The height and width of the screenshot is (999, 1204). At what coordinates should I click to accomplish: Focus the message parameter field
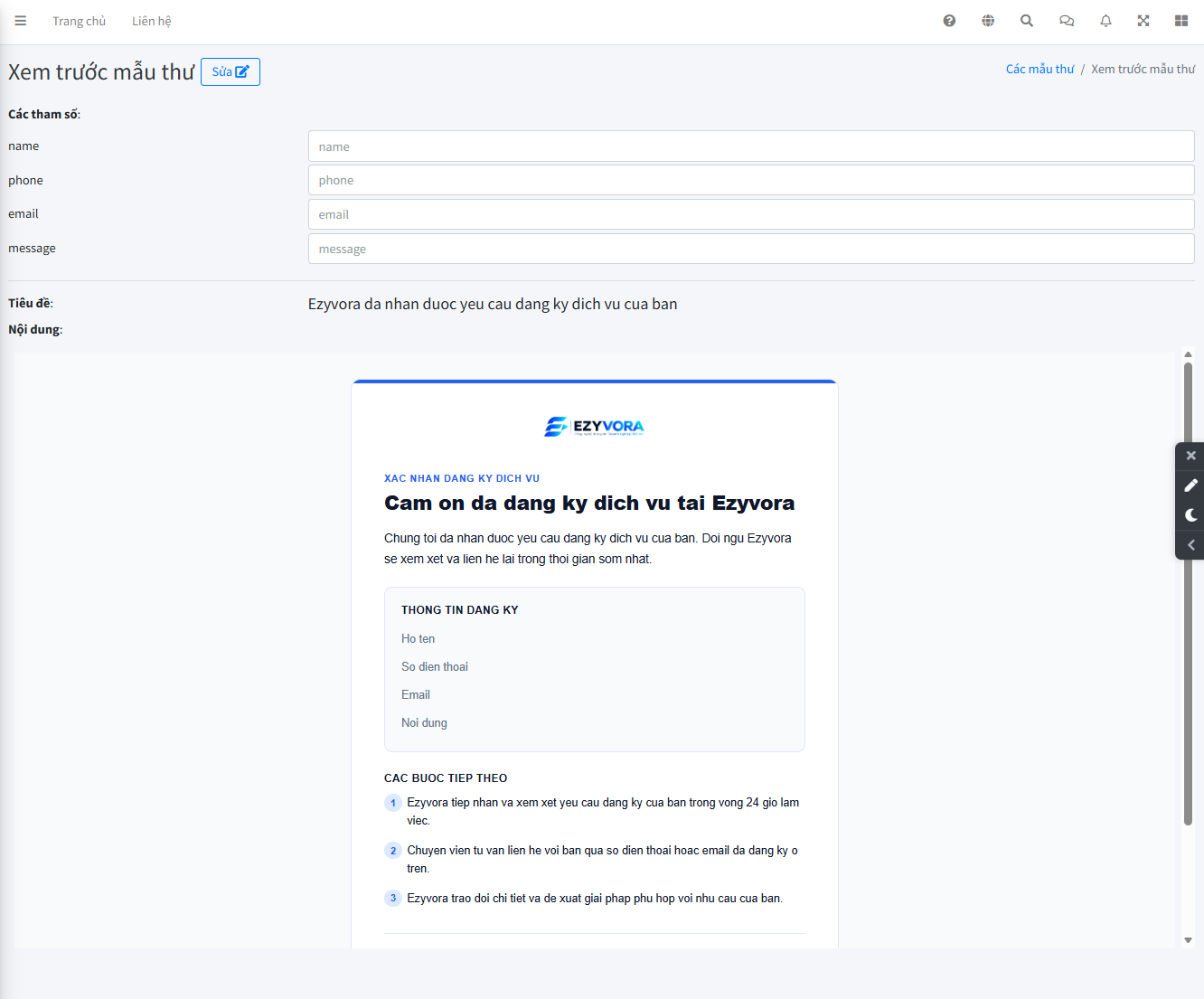(751, 249)
